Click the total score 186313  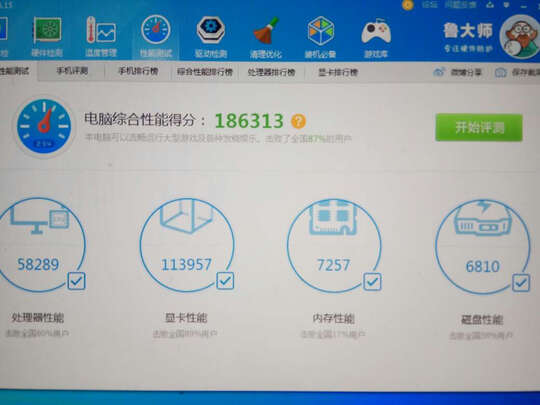pos(249,121)
